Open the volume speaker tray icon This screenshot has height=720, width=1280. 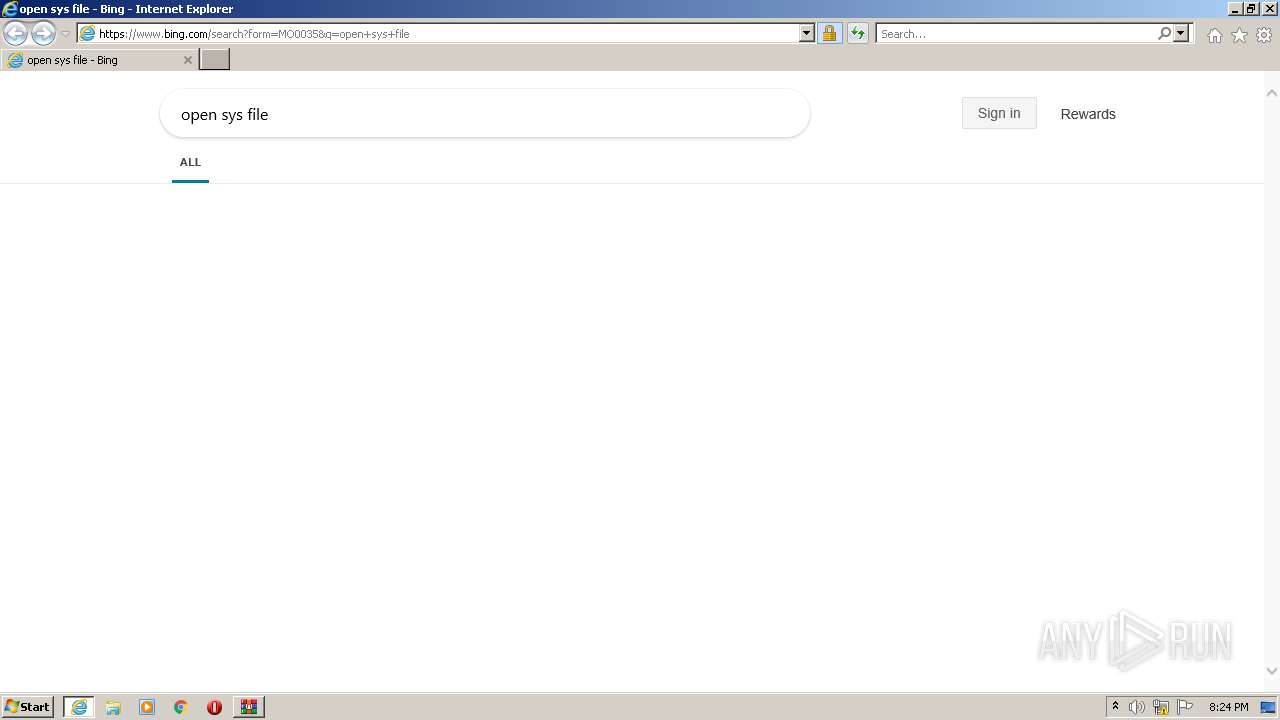coord(1137,707)
